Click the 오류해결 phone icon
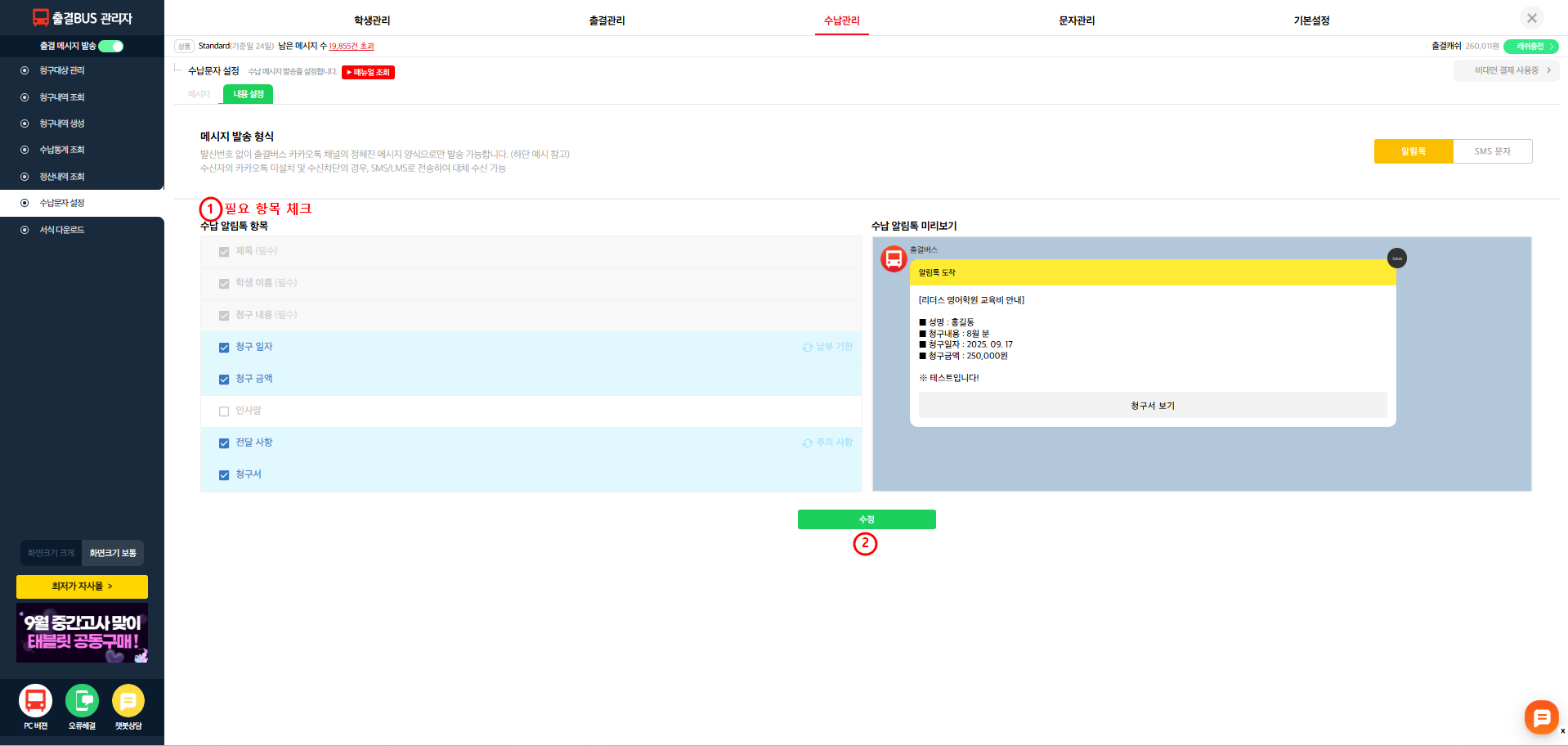The image size is (1568, 746). (x=82, y=701)
